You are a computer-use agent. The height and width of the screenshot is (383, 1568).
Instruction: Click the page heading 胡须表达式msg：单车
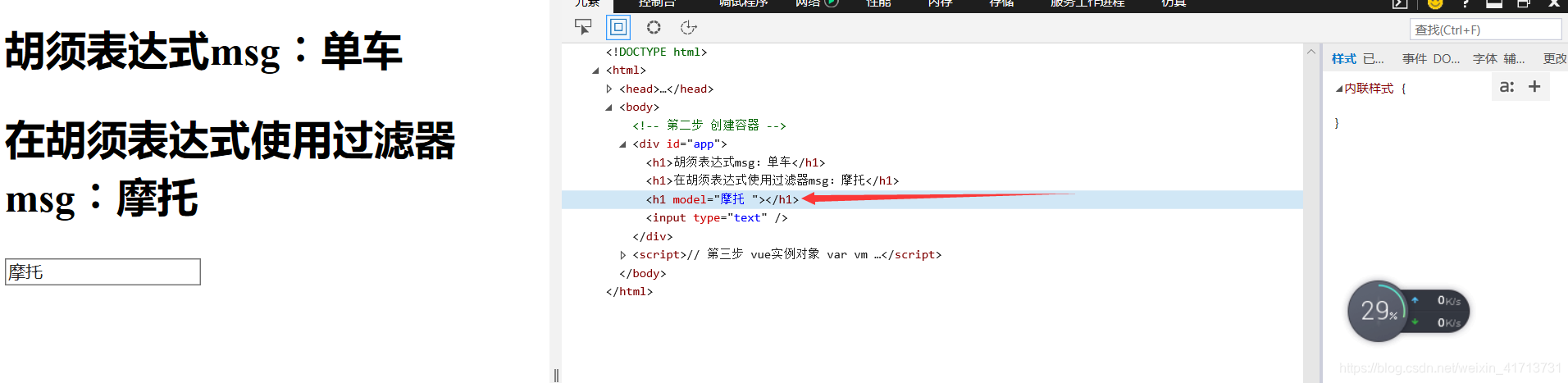[203, 51]
